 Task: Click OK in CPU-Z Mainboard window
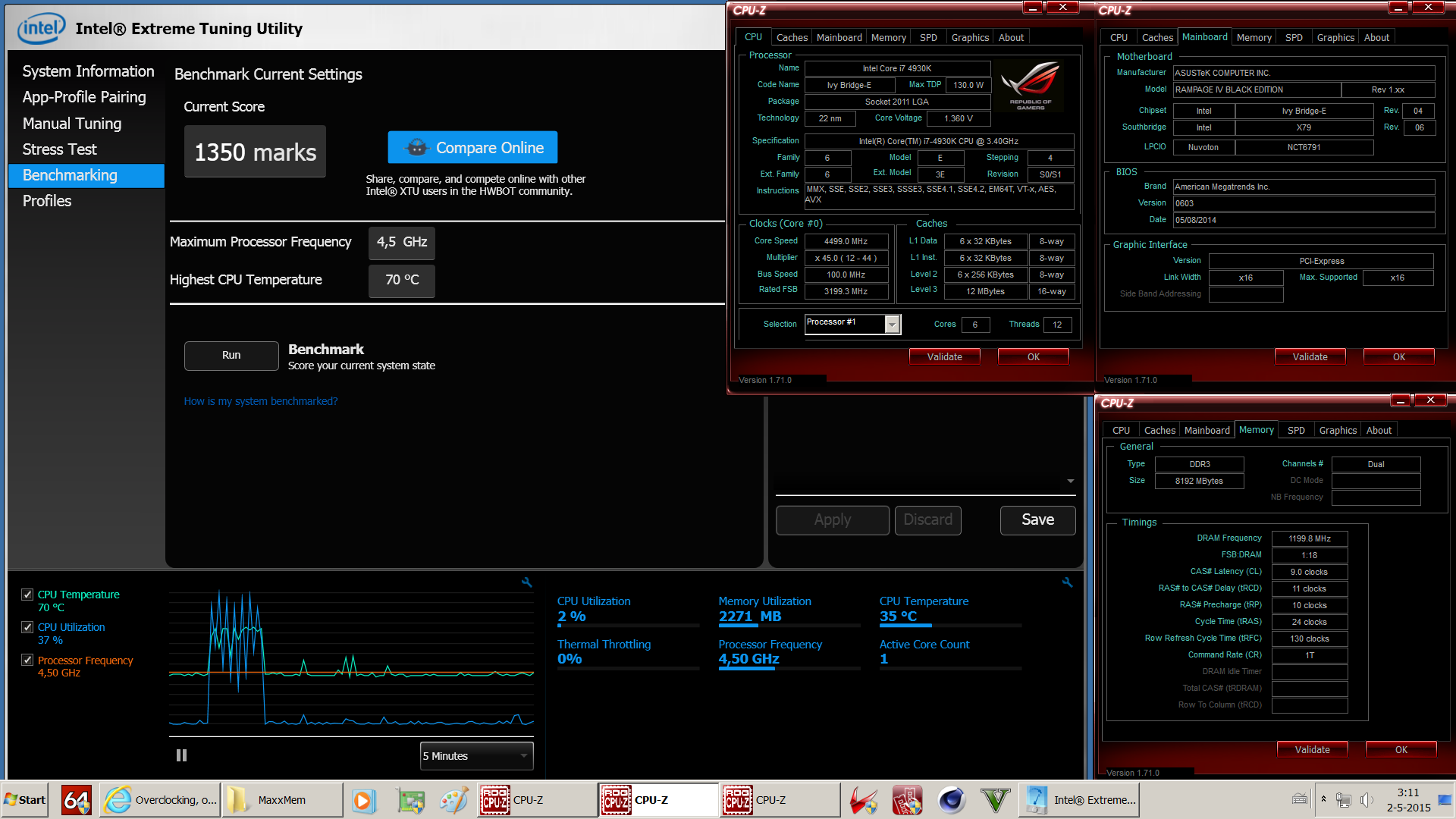click(1398, 356)
